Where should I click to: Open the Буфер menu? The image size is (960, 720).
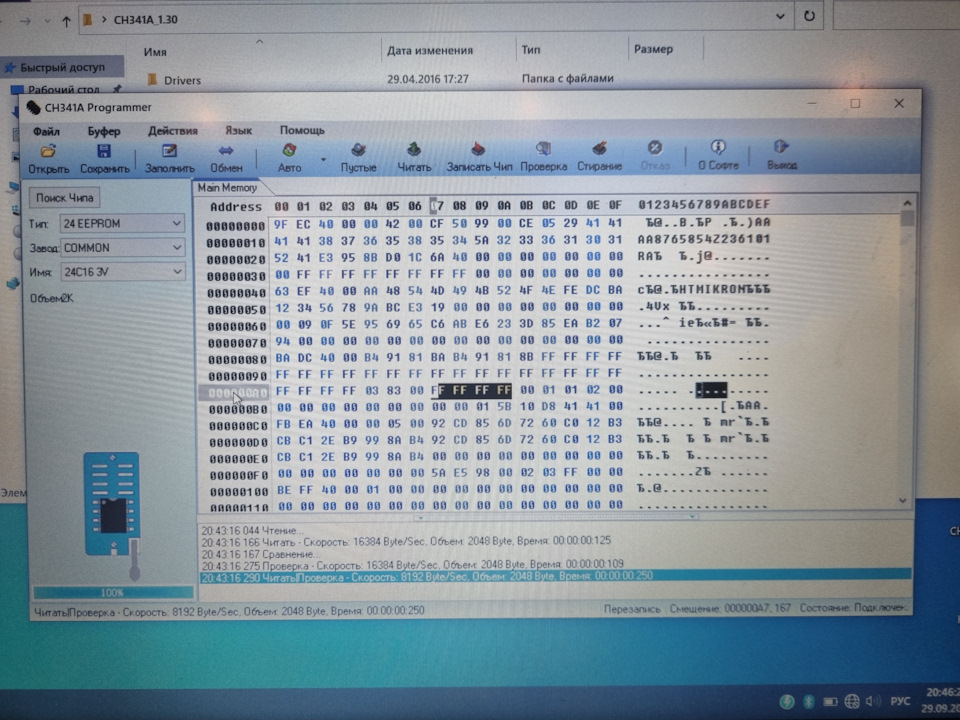point(103,131)
